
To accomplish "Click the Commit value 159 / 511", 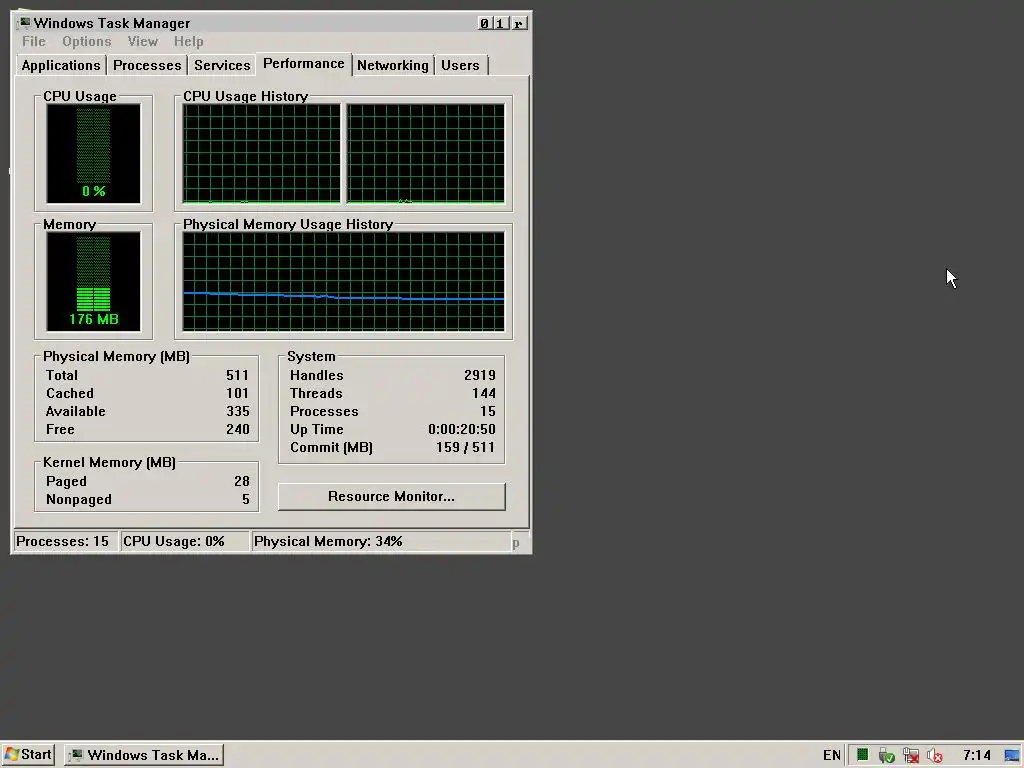I will (x=465, y=447).
